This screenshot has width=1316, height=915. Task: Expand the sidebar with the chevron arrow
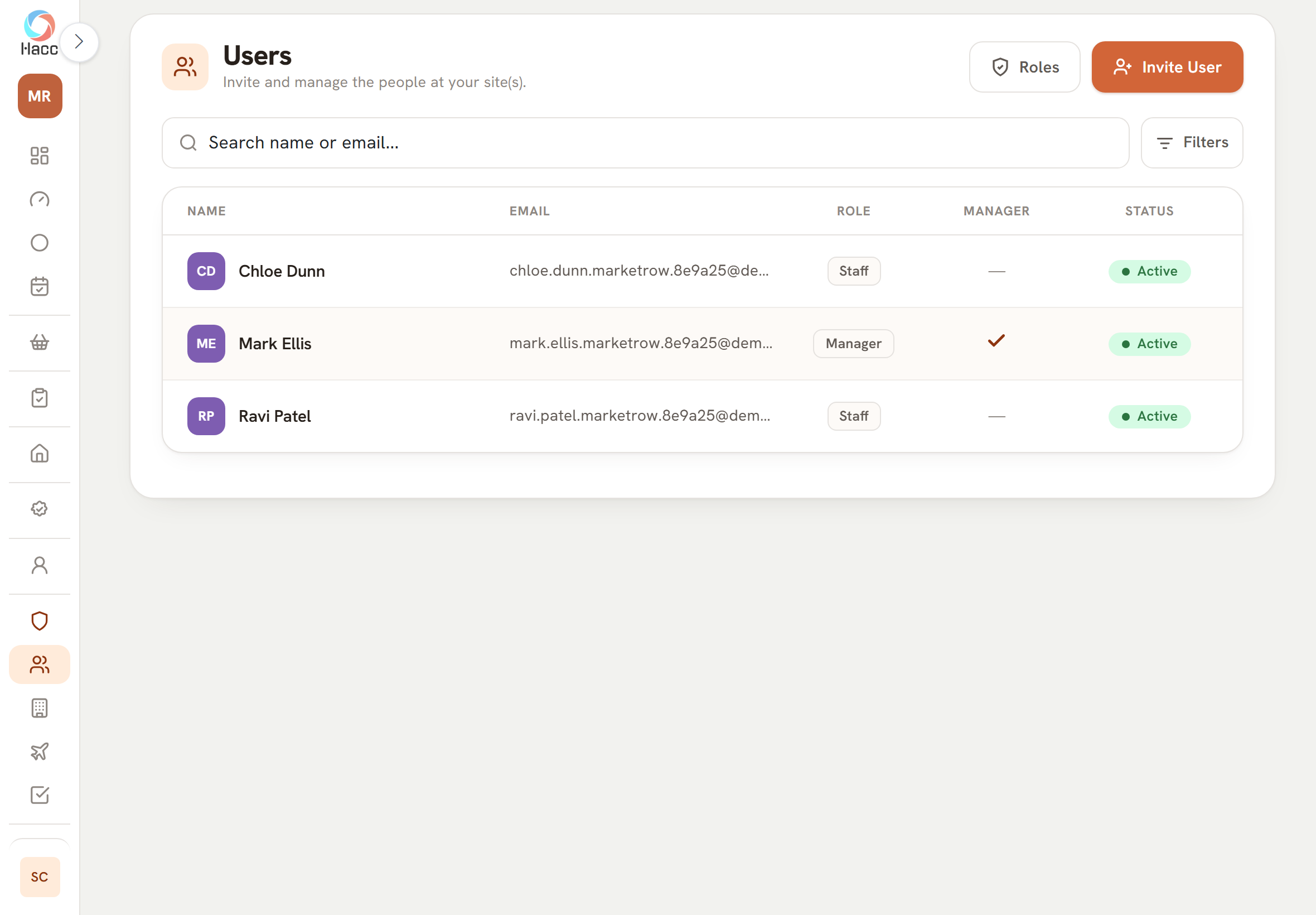coord(79,42)
